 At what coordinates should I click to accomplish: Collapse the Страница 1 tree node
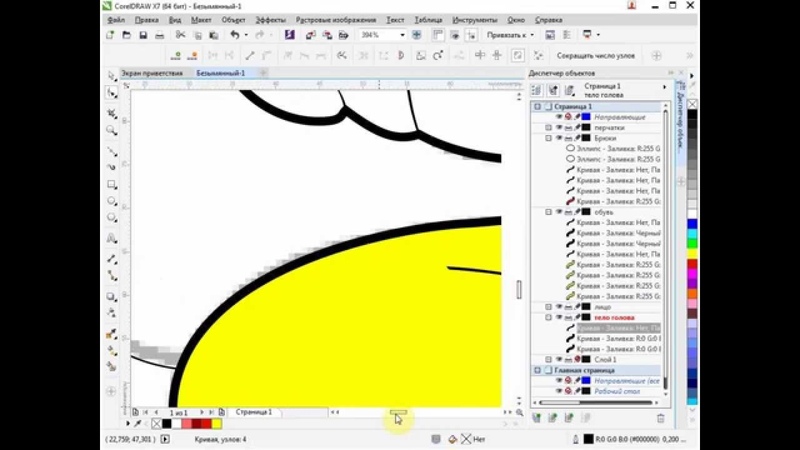(x=537, y=107)
